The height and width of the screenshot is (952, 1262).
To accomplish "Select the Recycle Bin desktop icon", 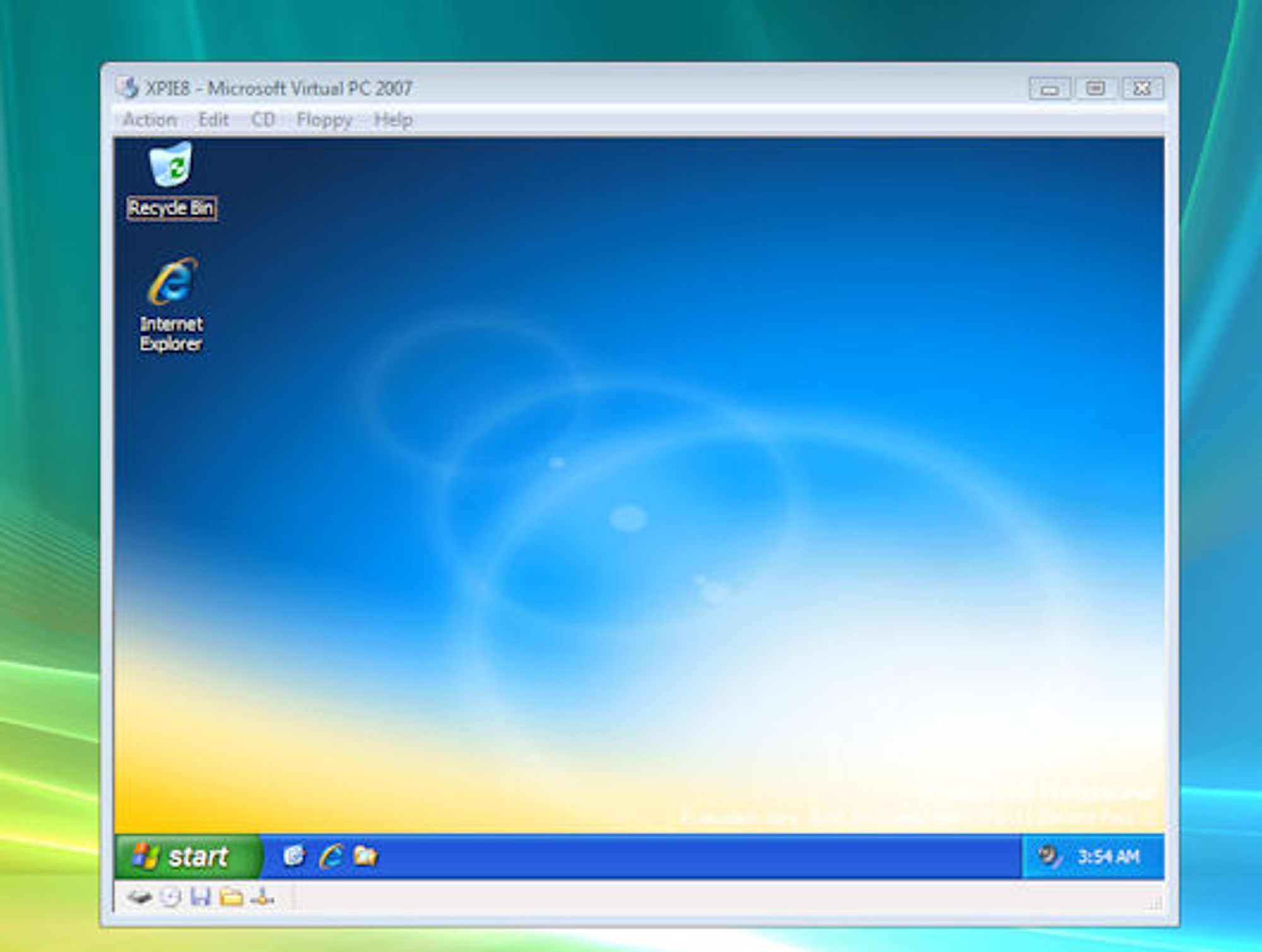I will coord(171,180).
